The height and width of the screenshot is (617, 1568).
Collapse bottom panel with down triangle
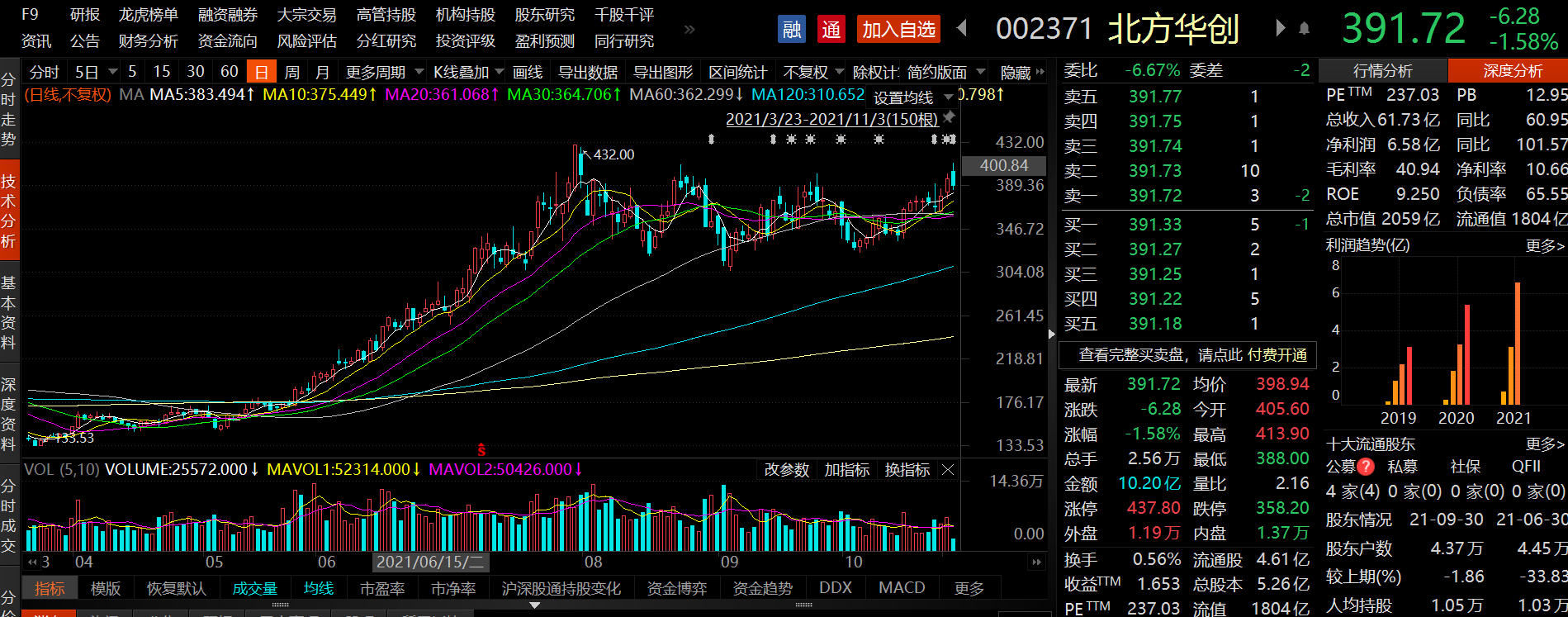(x=535, y=605)
